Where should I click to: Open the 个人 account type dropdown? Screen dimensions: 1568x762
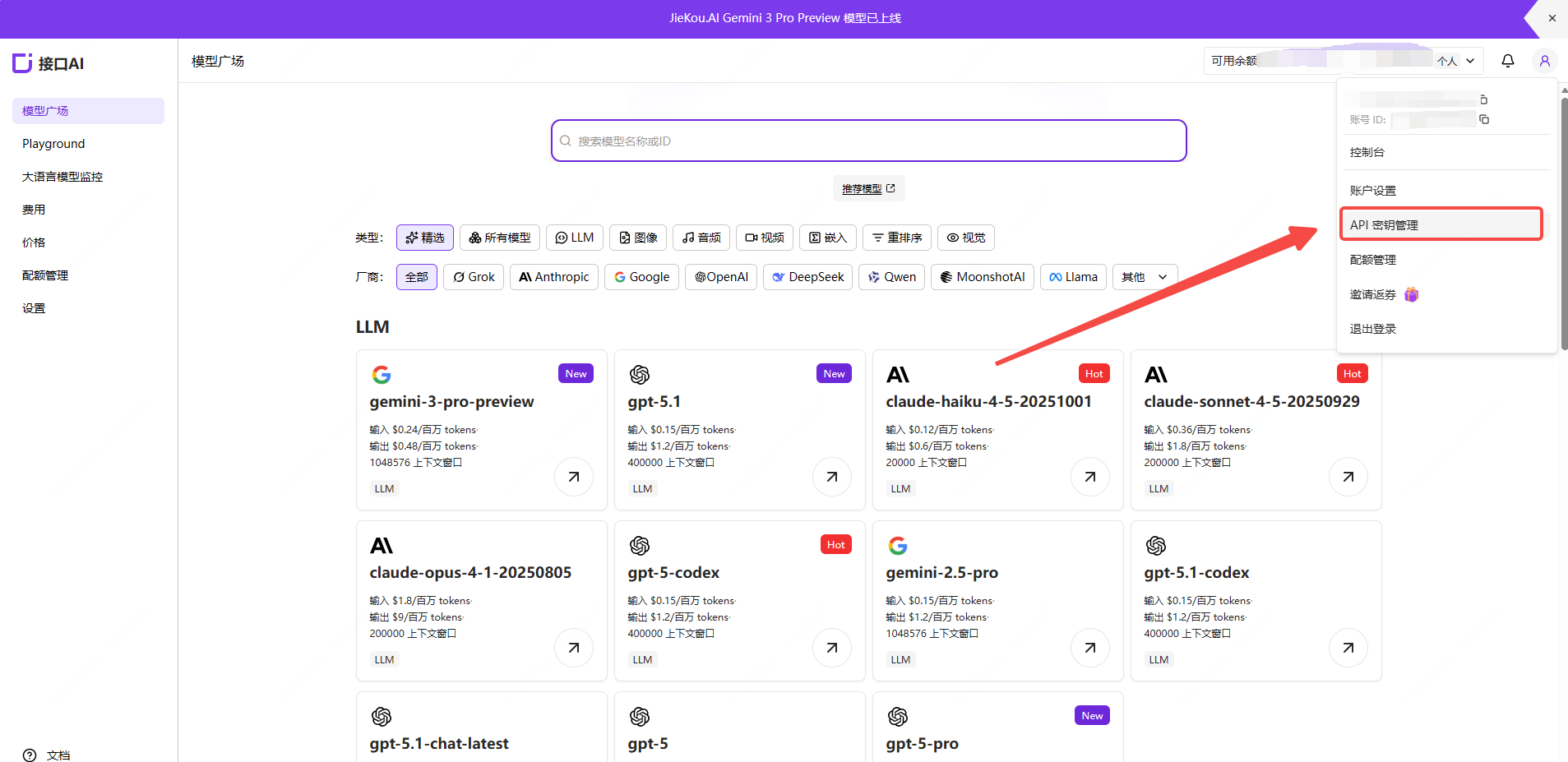(1456, 61)
